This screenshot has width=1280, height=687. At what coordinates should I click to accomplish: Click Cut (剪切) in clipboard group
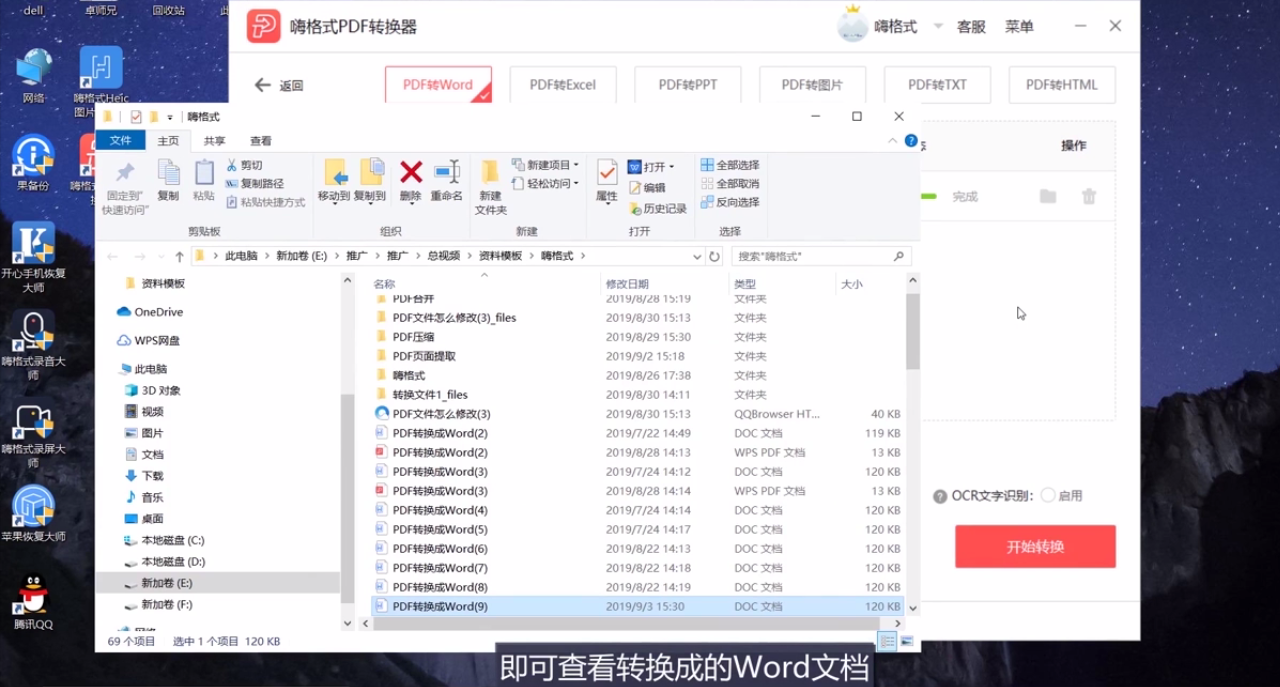coord(244,165)
